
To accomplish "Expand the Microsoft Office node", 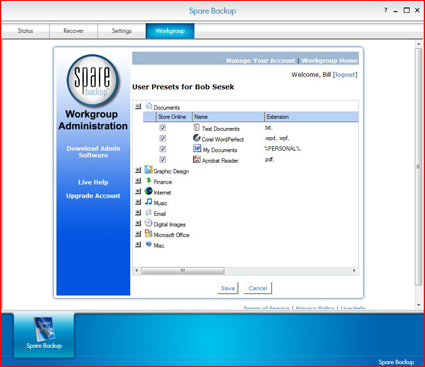I will point(138,234).
